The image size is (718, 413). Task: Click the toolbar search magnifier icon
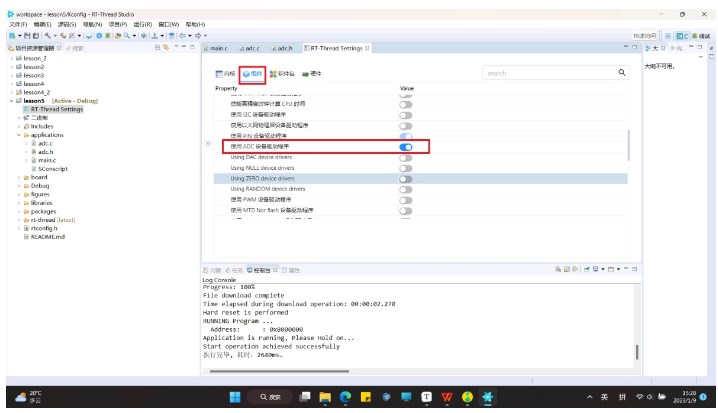tap(126, 36)
